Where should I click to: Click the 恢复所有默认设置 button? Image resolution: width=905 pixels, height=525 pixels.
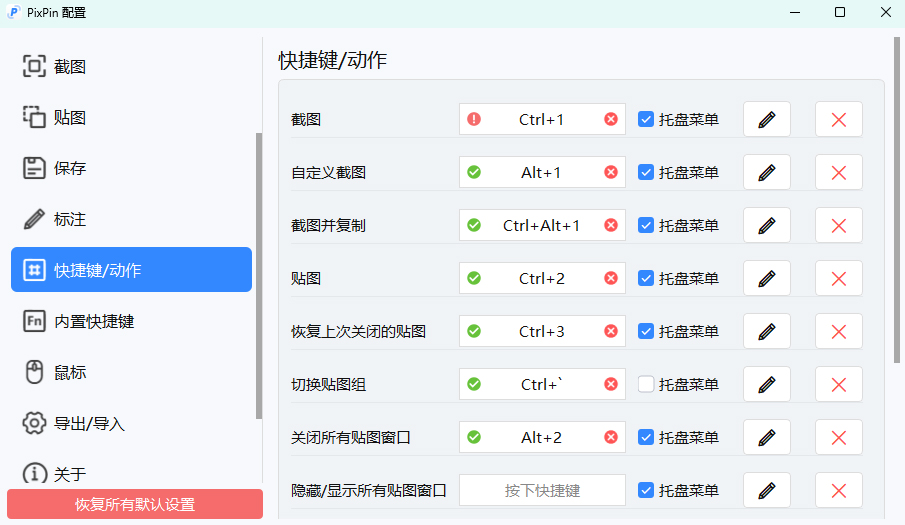(x=135, y=504)
